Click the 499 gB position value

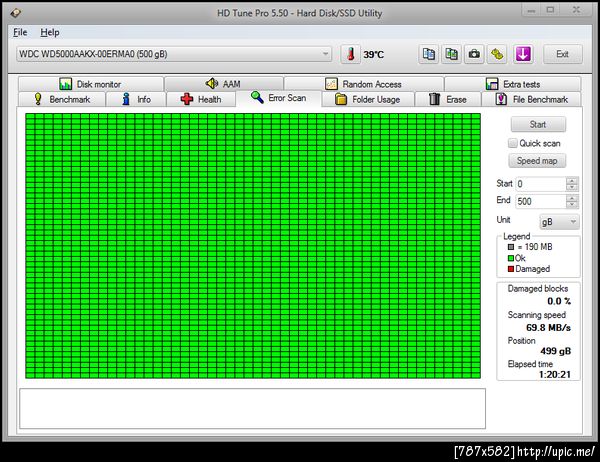556,351
